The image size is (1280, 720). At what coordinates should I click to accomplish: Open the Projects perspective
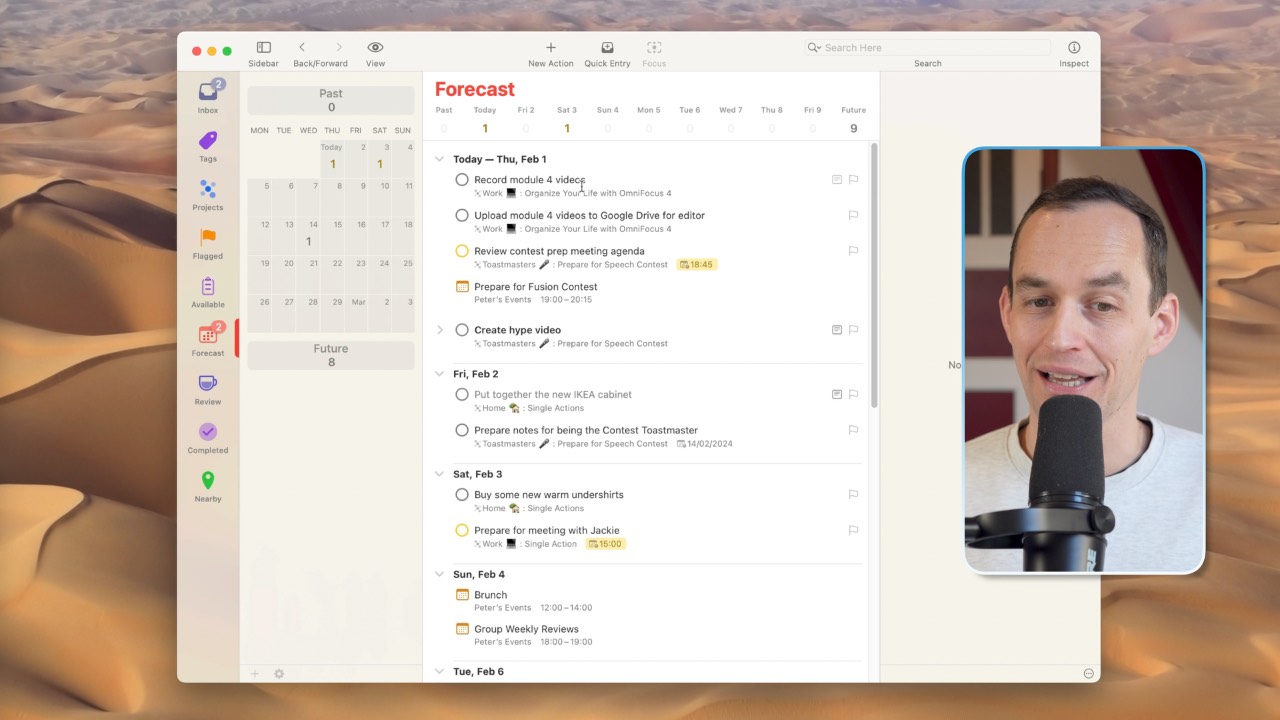(x=208, y=194)
